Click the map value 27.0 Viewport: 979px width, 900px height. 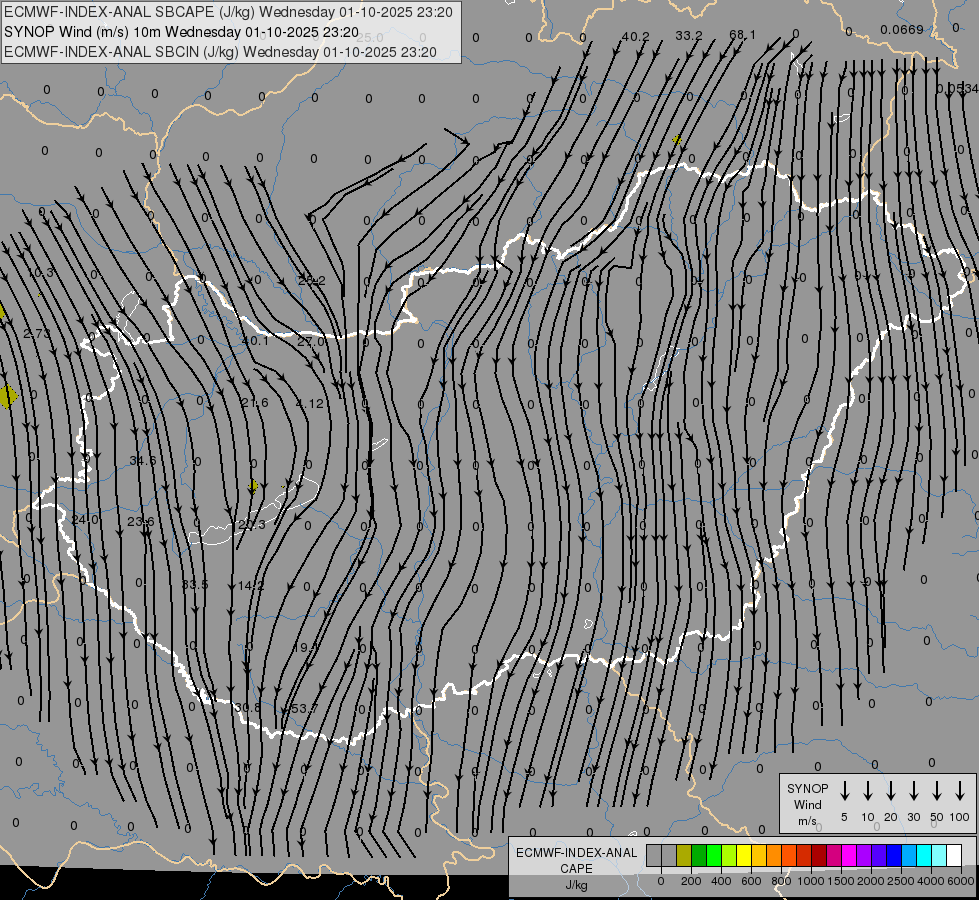[x=311, y=342]
